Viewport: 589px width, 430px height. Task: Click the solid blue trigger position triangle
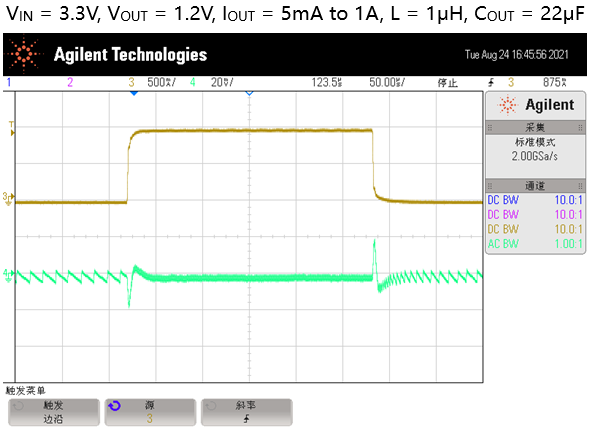click(x=134, y=93)
